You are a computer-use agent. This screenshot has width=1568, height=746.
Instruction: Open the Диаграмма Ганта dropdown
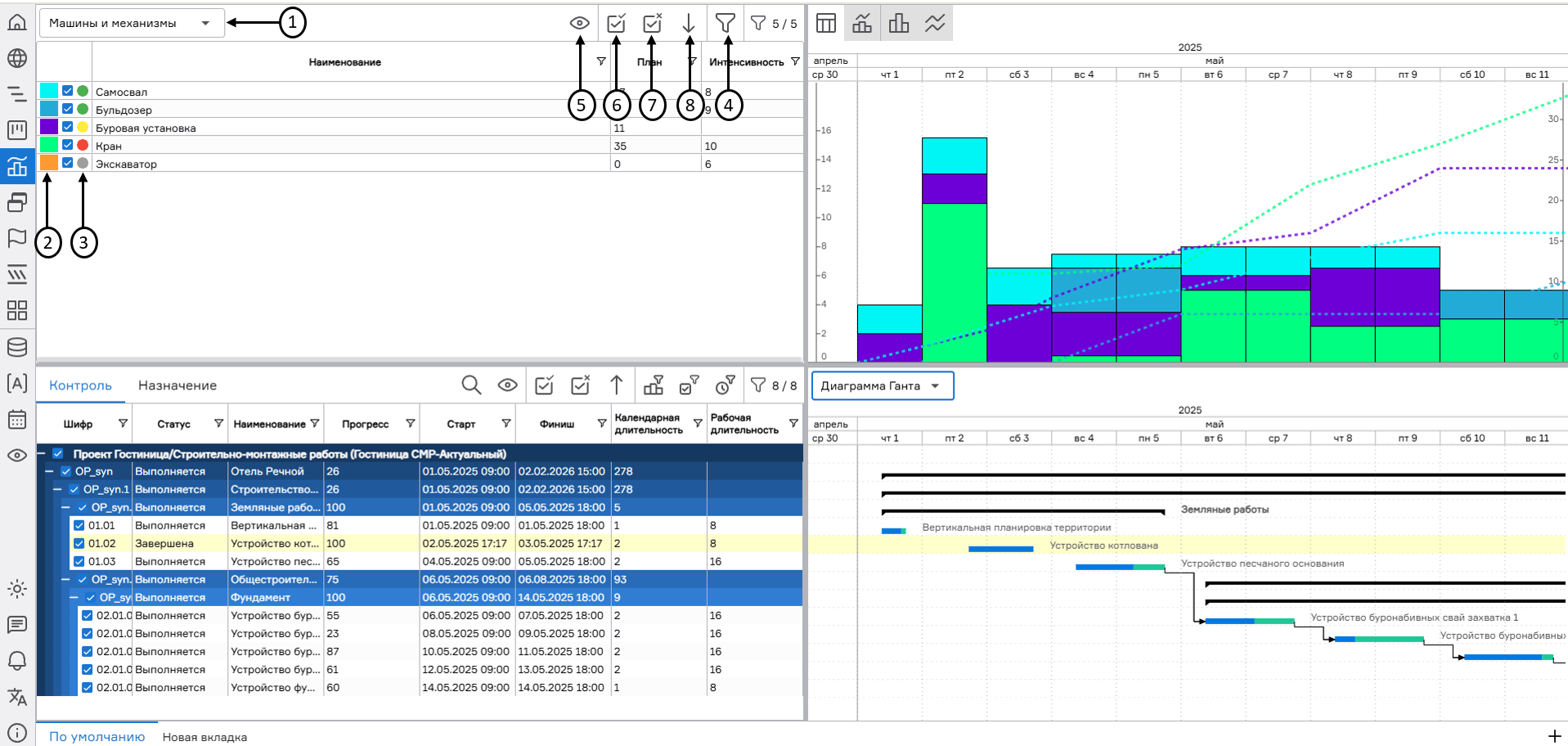pyautogui.click(x=882, y=386)
